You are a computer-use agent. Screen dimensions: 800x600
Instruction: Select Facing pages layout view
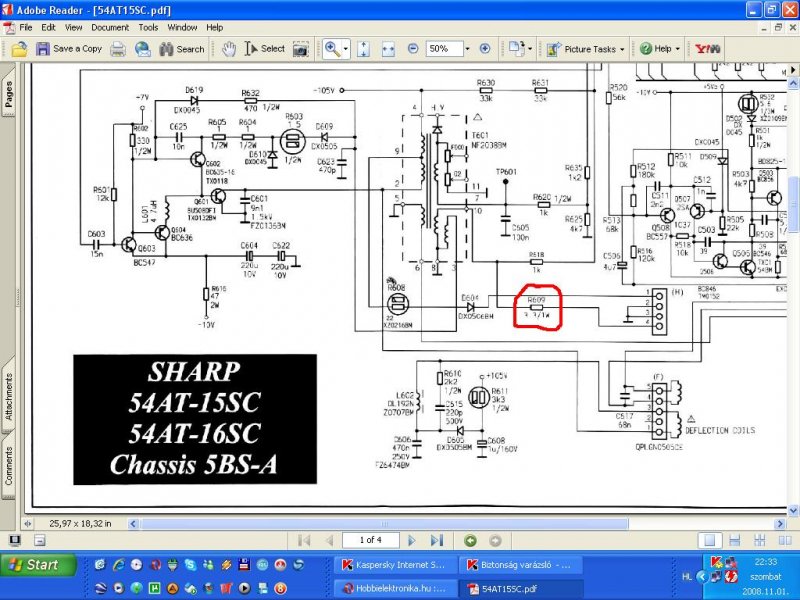785,540
